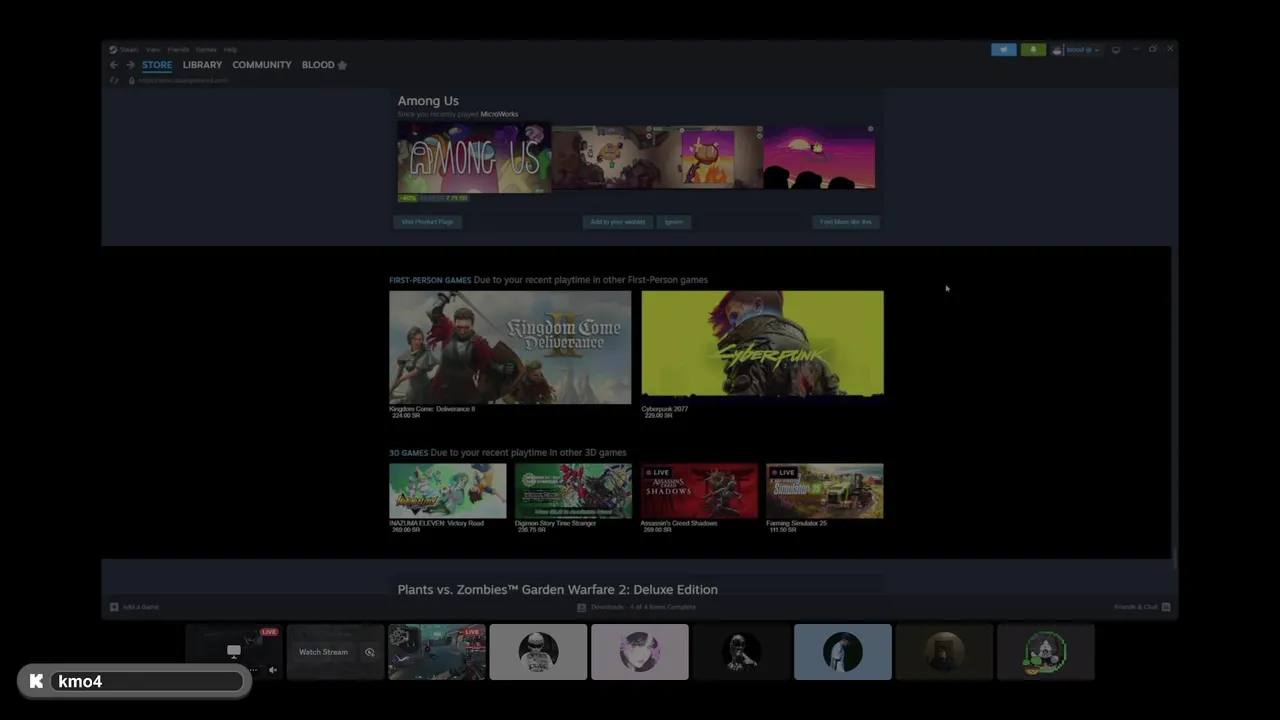Click the star icon next to BLOOD
This screenshot has width=1280, height=720.
click(x=342, y=65)
